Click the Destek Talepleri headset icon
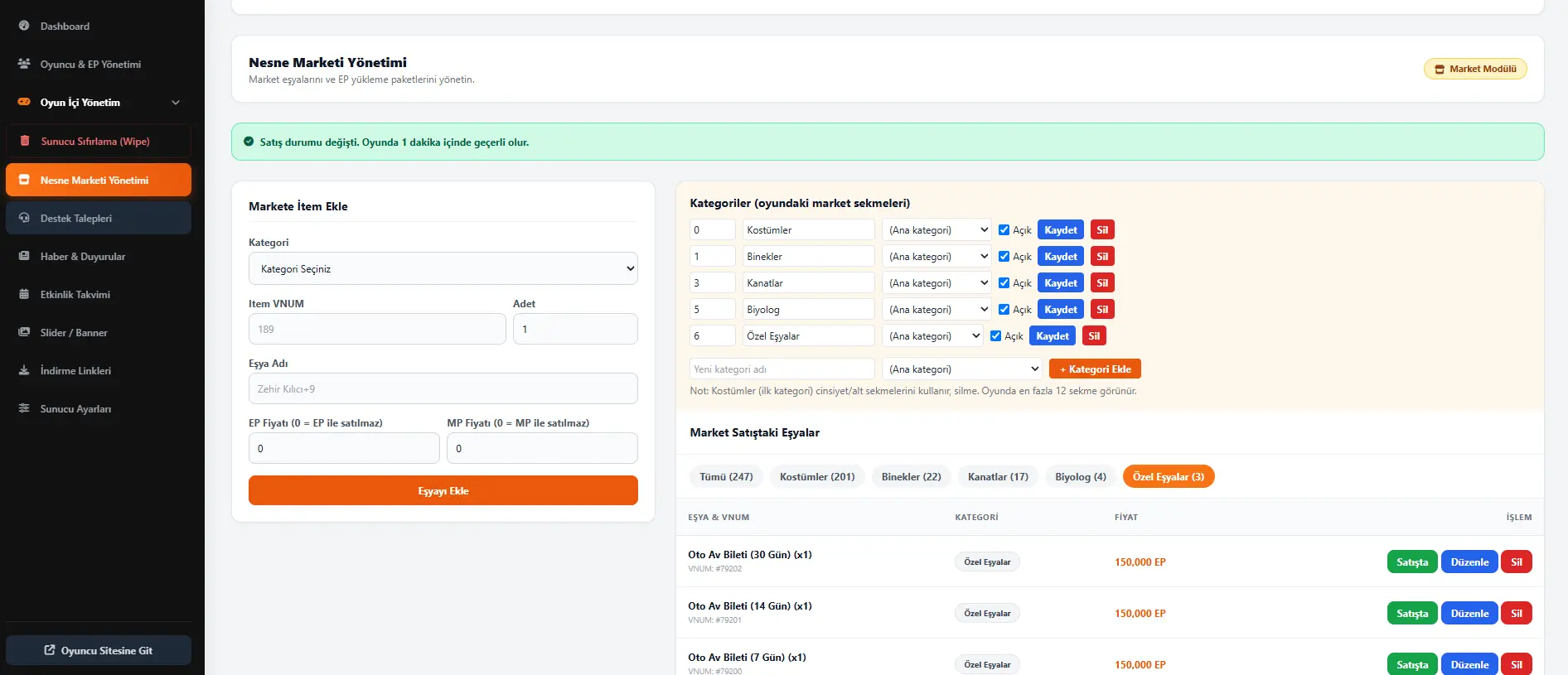The width and height of the screenshot is (1568, 675). [x=24, y=218]
